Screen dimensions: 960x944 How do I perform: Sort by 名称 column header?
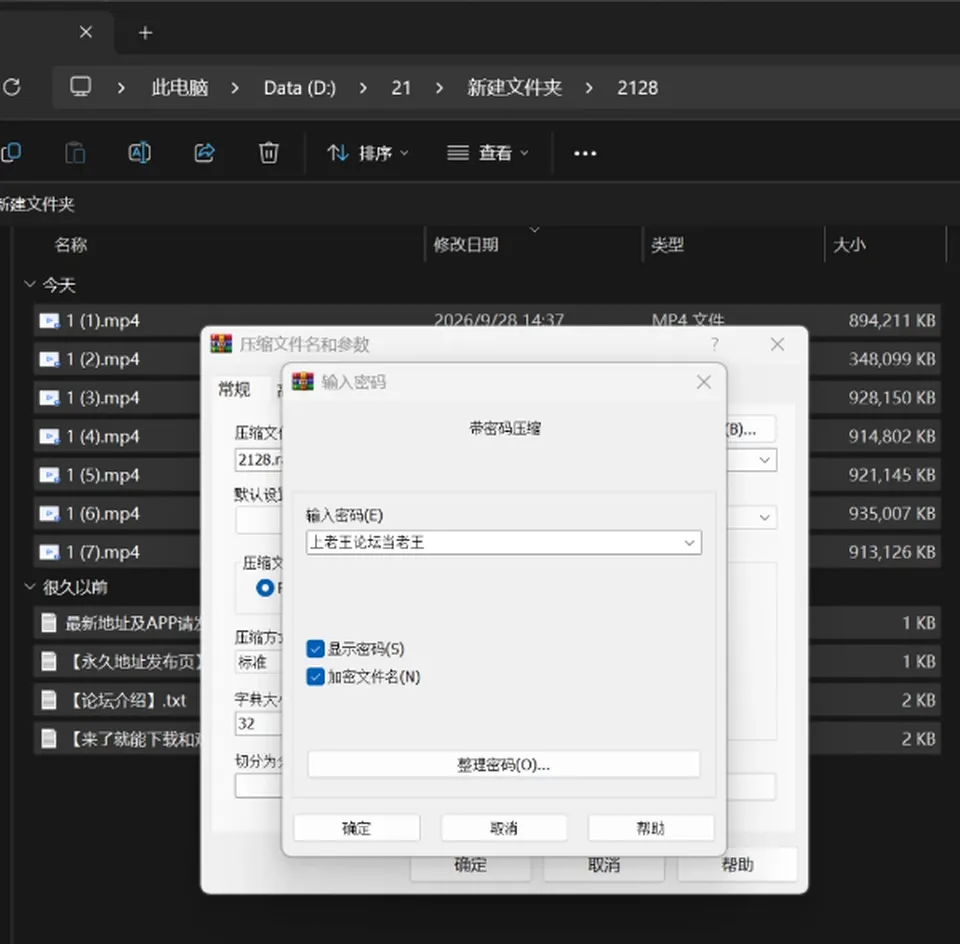tap(71, 245)
